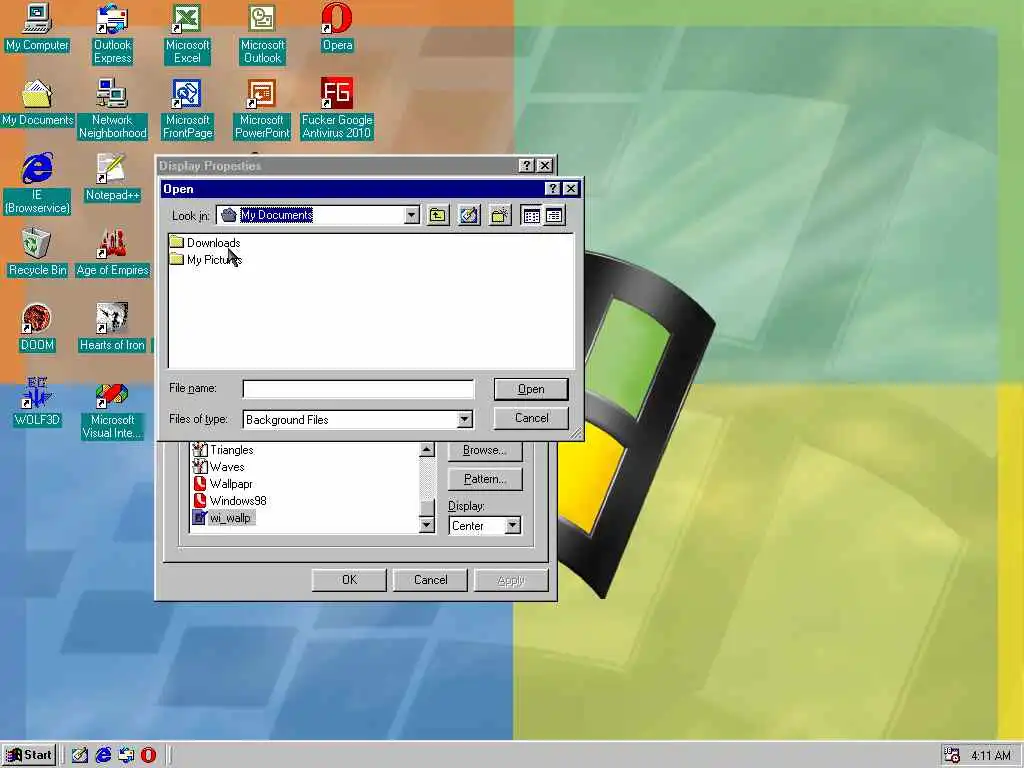Launch Notepad++ desktop shortcut
Screen dimensions: 1024x768
112,178
